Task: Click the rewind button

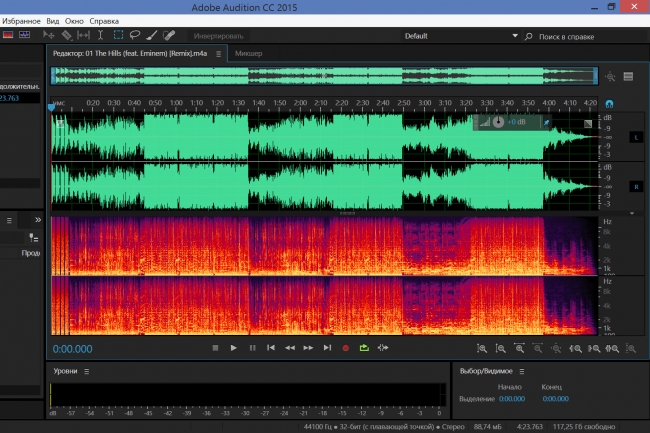Action: click(290, 348)
